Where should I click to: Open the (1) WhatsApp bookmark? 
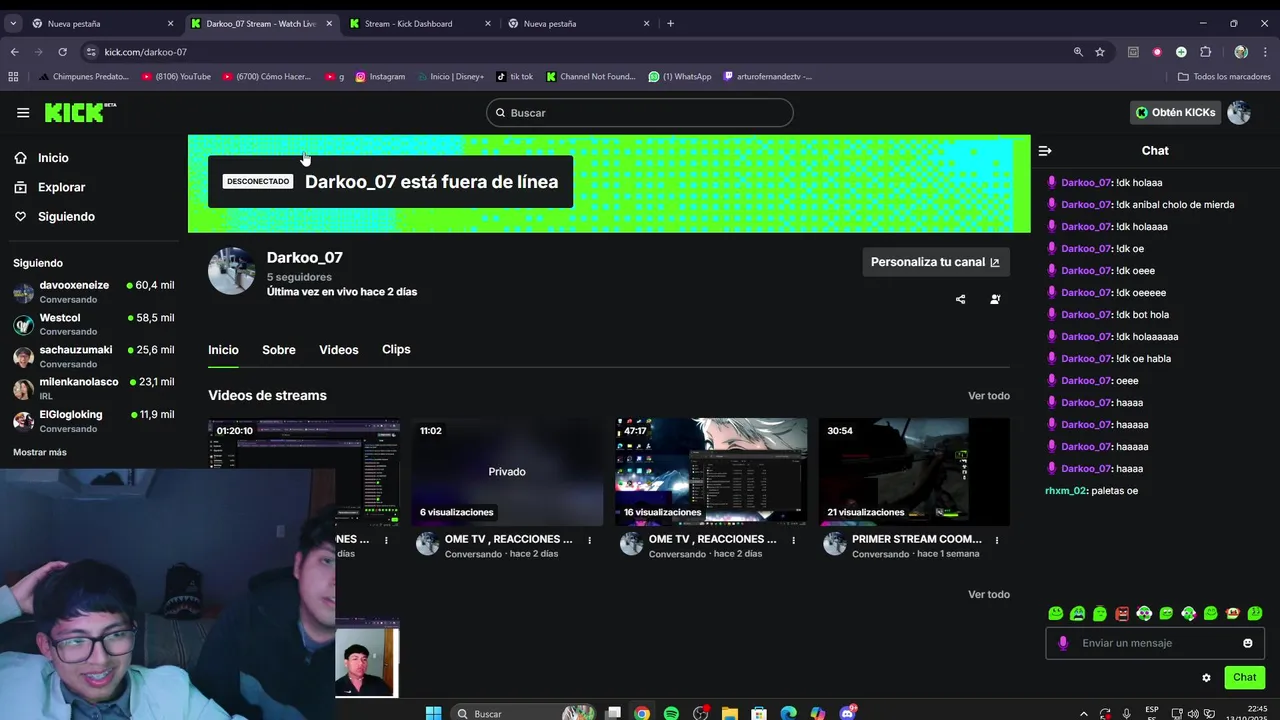pyautogui.click(x=680, y=76)
